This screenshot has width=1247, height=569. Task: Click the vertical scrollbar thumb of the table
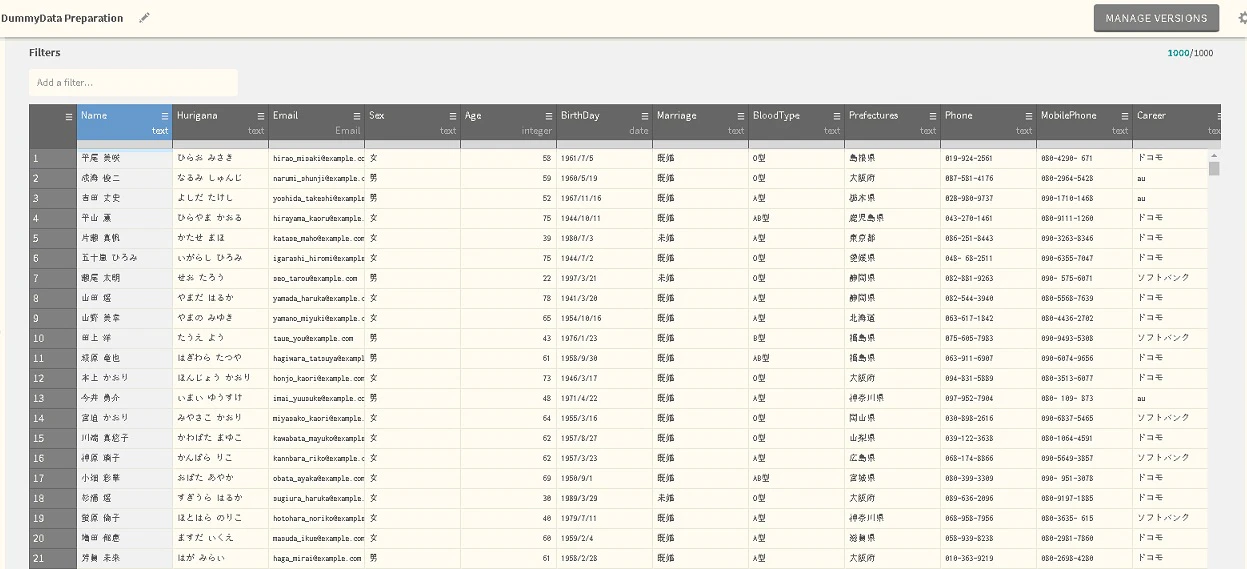click(x=1214, y=168)
